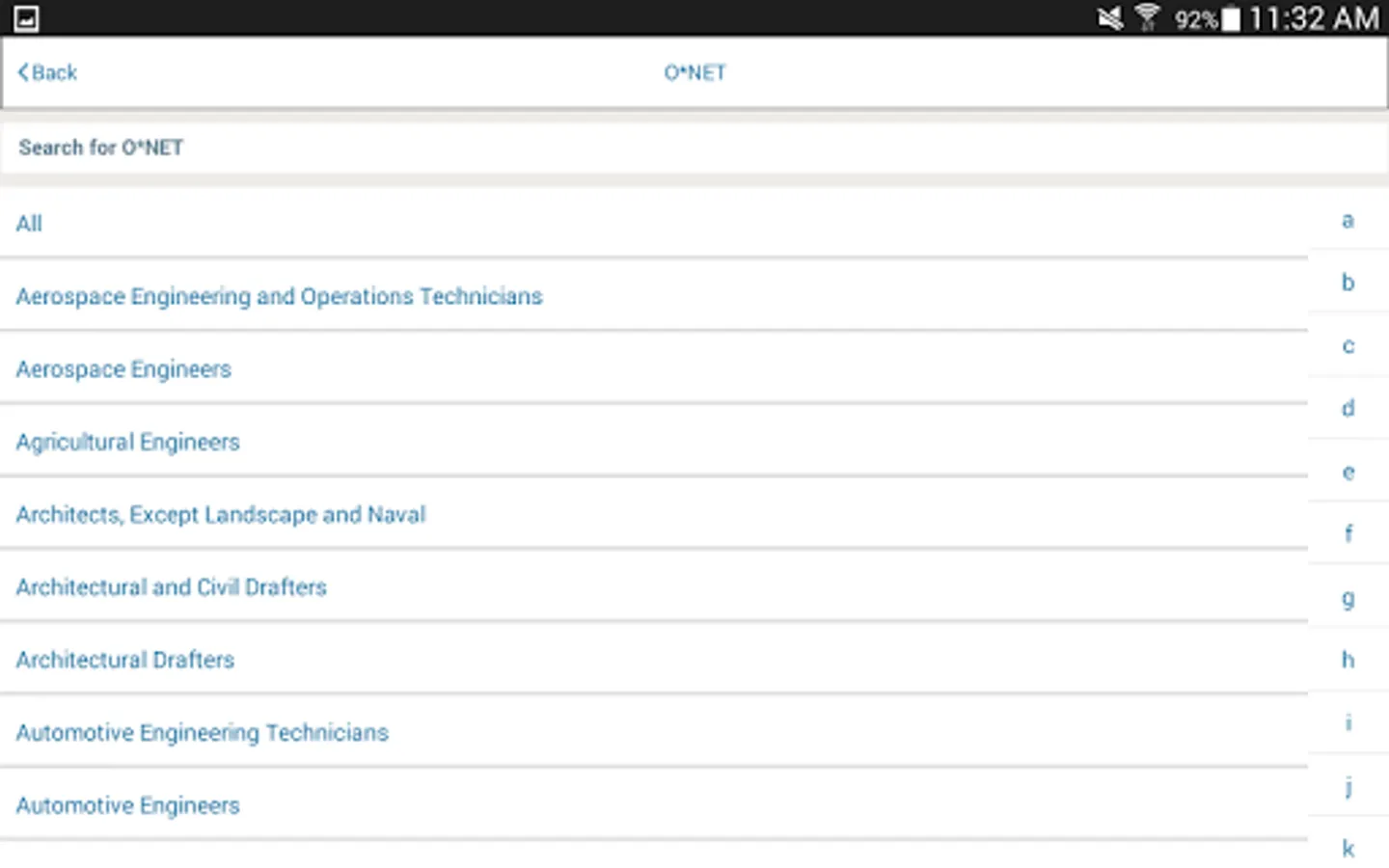Go back using the Back button
1389x868 pixels.
click(x=47, y=72)
